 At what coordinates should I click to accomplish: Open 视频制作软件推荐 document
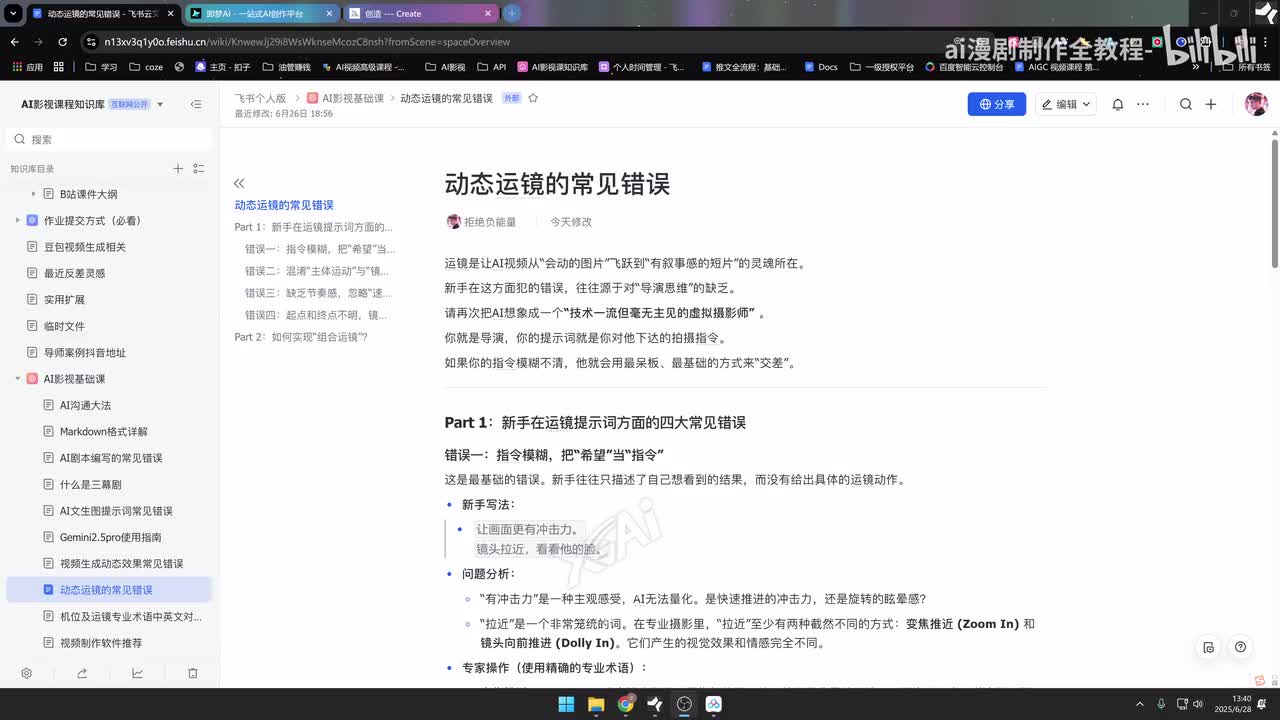point(100,643)
